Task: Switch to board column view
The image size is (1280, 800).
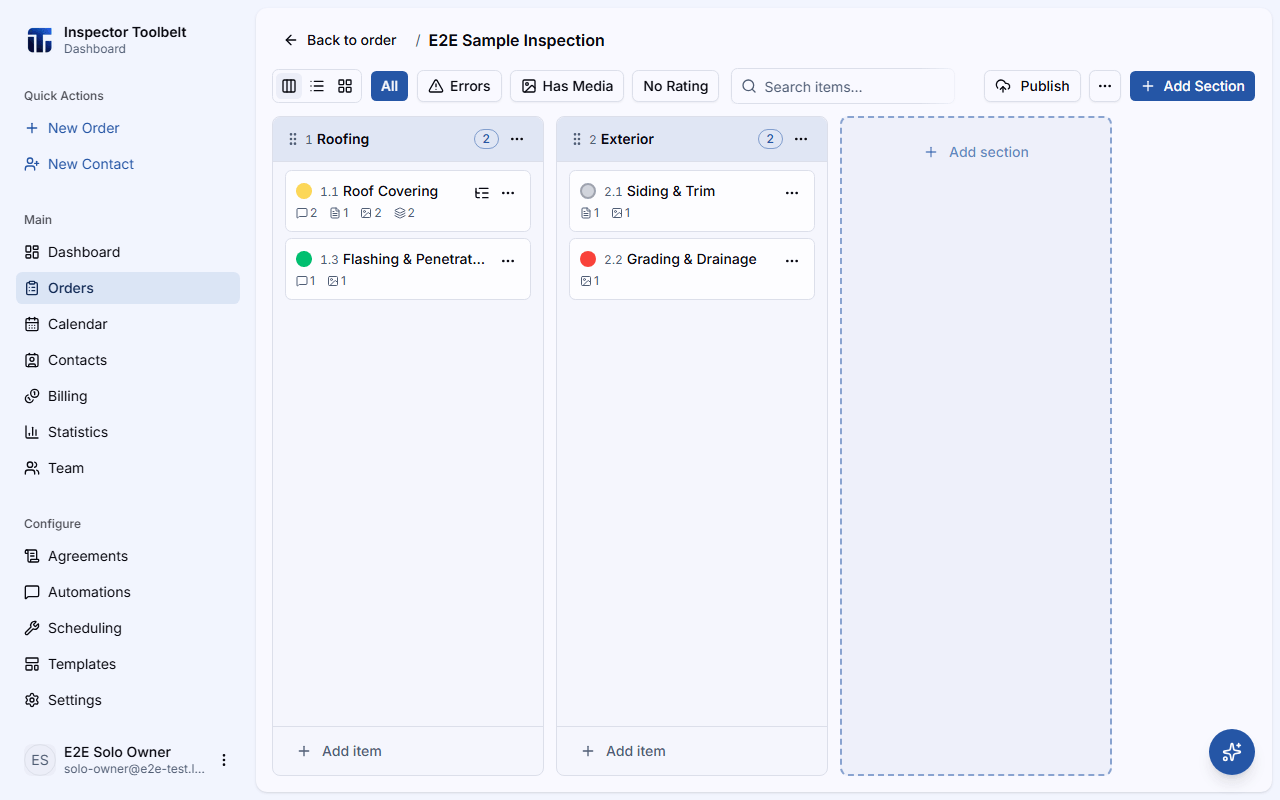Action: click(x=289, y=86)
